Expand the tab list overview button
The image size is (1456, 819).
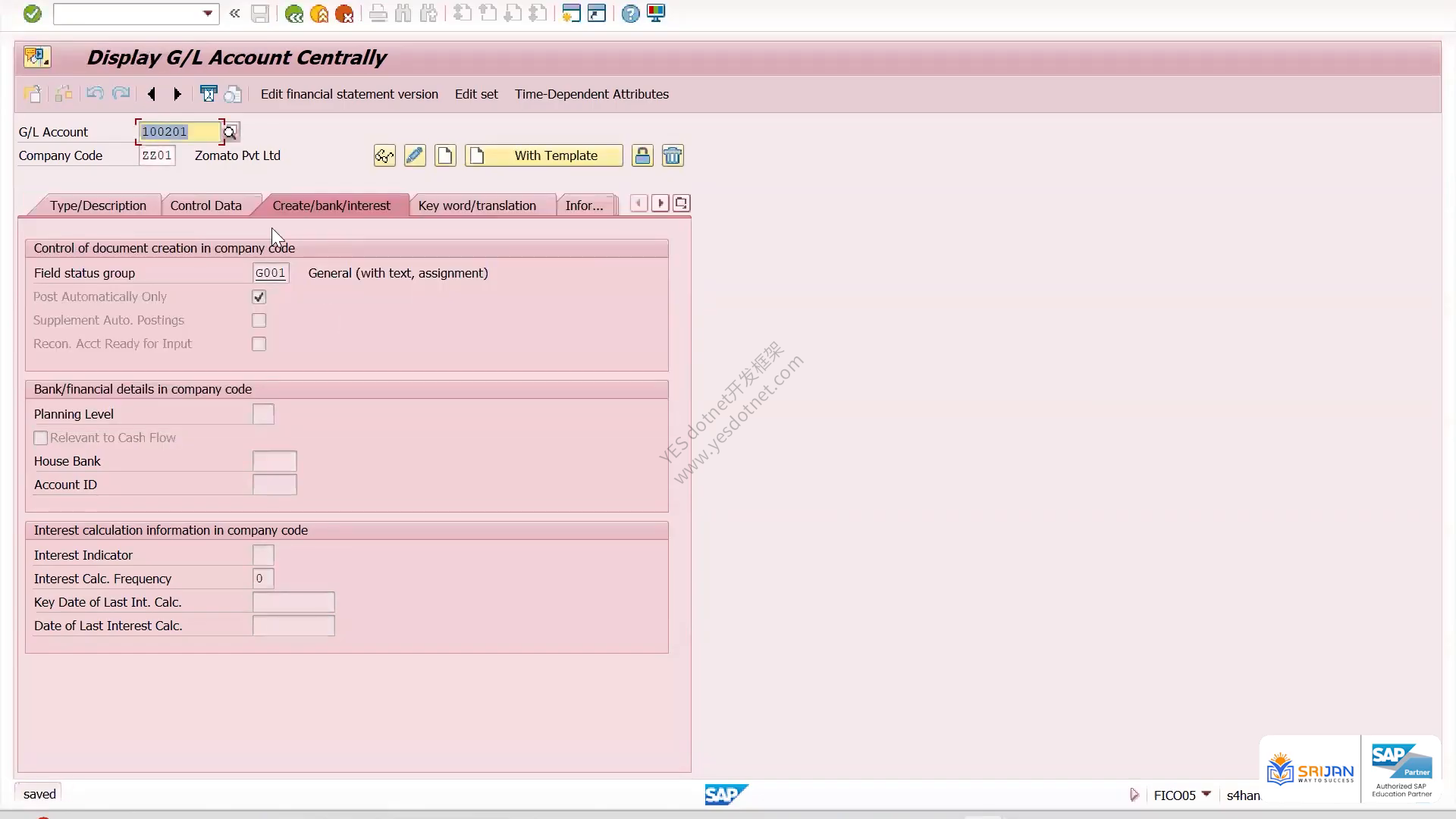[x=681, y=203]
